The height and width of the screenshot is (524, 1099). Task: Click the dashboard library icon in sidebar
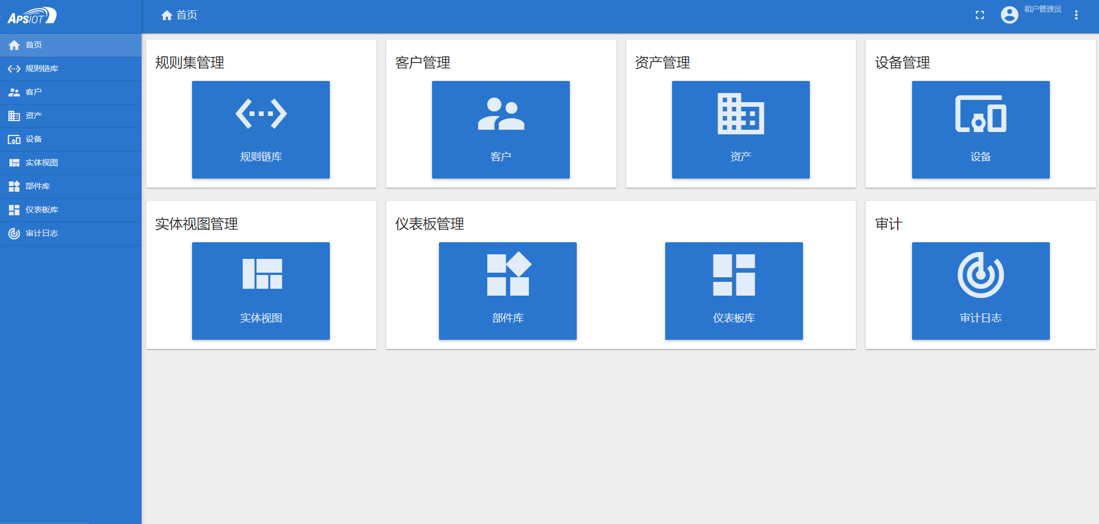pyautogui.click(x=14, y=210)
